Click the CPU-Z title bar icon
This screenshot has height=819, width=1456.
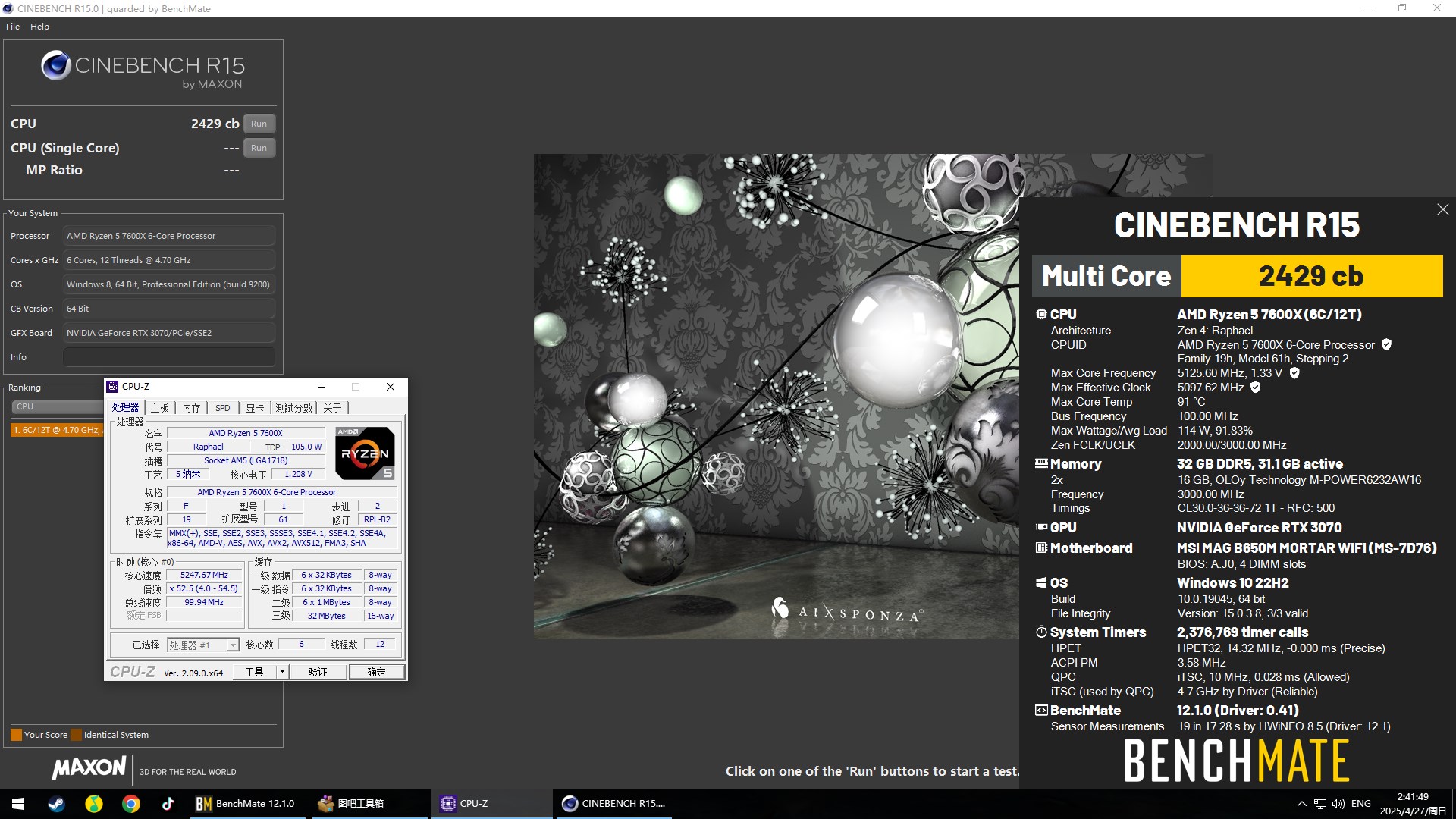112,387
